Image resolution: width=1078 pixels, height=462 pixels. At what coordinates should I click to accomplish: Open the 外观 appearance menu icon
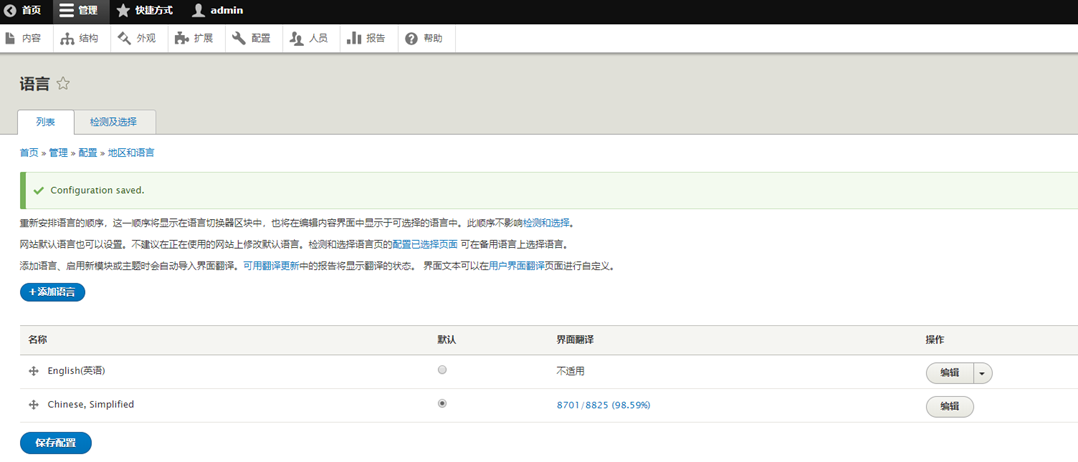pos(124,38)
